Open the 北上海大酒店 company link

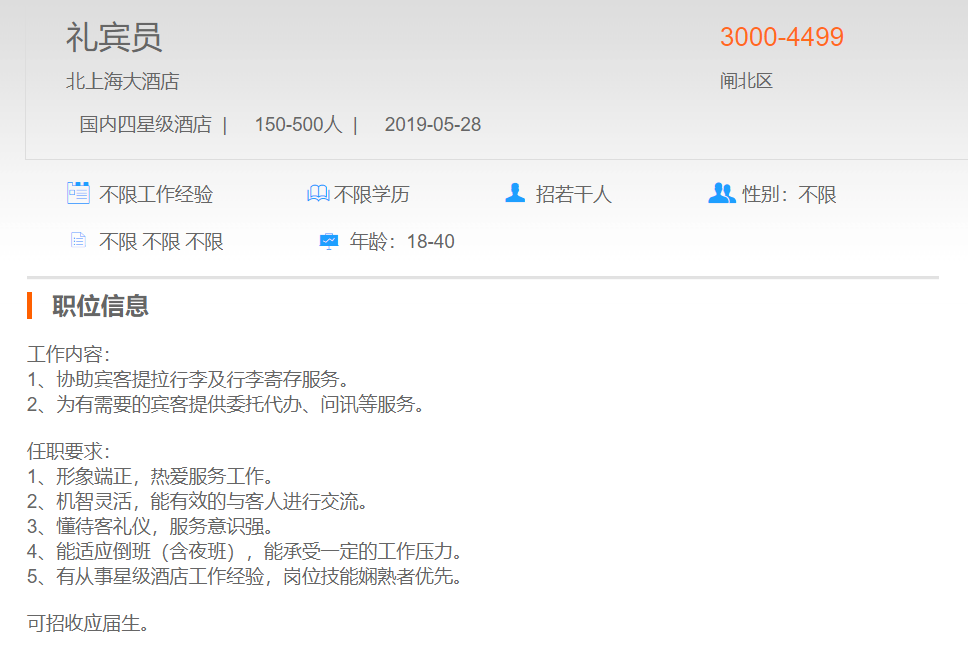coord(123,82)
